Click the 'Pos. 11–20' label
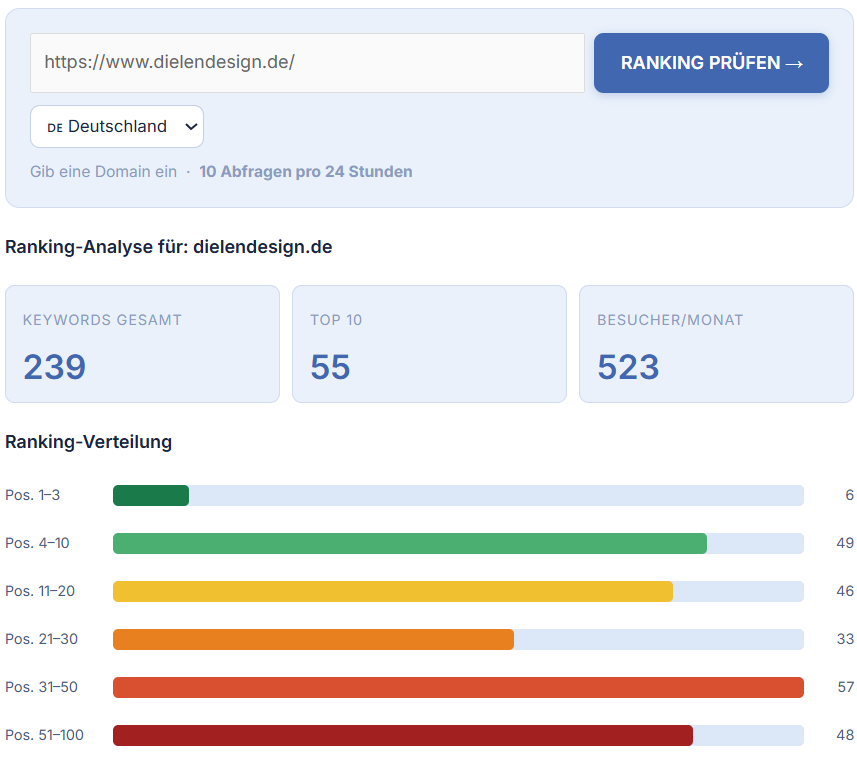 [40, 591]
